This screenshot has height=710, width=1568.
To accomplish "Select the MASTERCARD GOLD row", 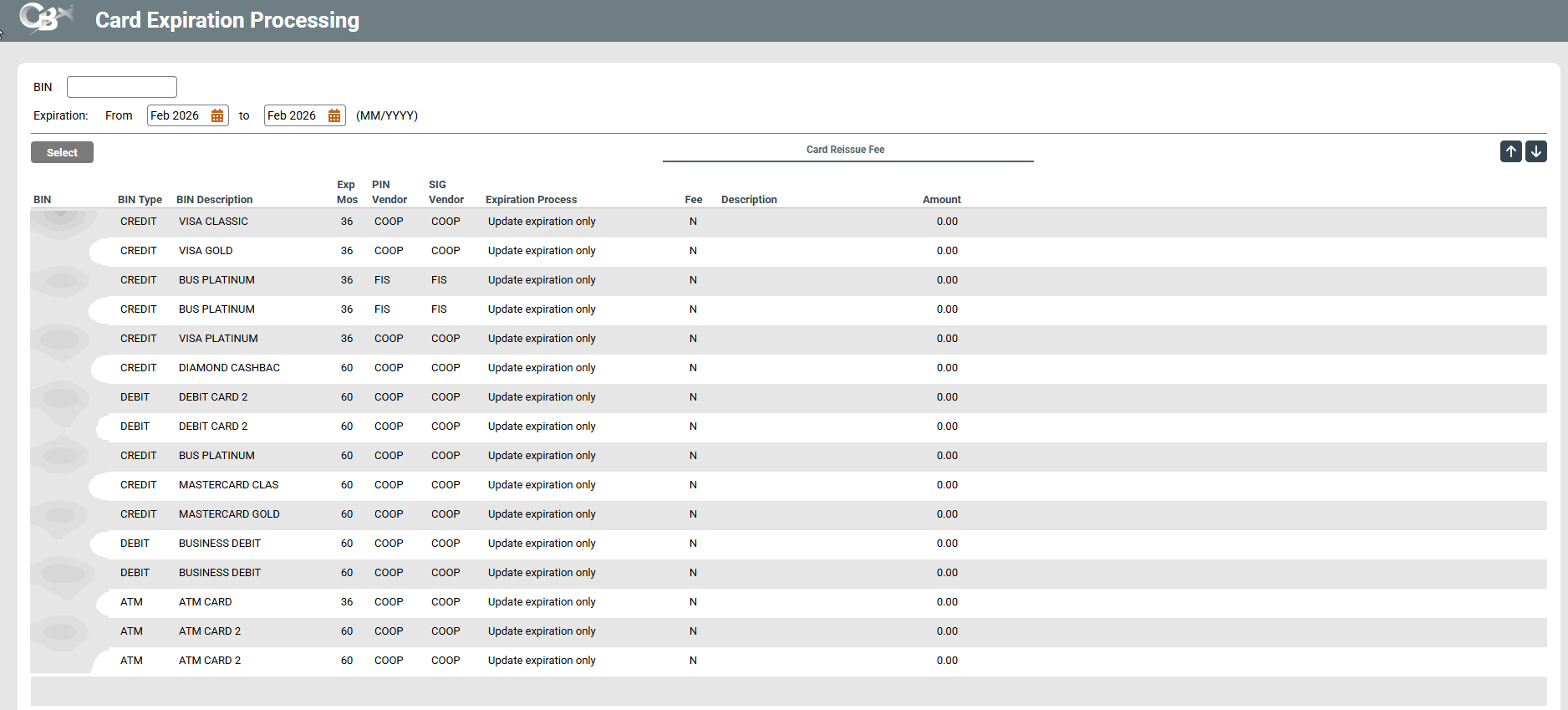I will pyautogui.click(x=229, y=514).
